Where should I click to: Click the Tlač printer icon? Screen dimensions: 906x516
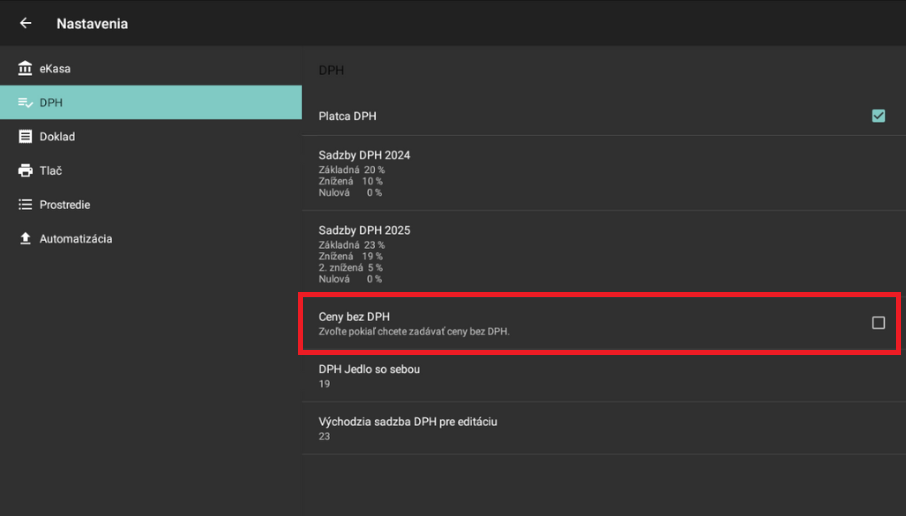tap(25, 171)
